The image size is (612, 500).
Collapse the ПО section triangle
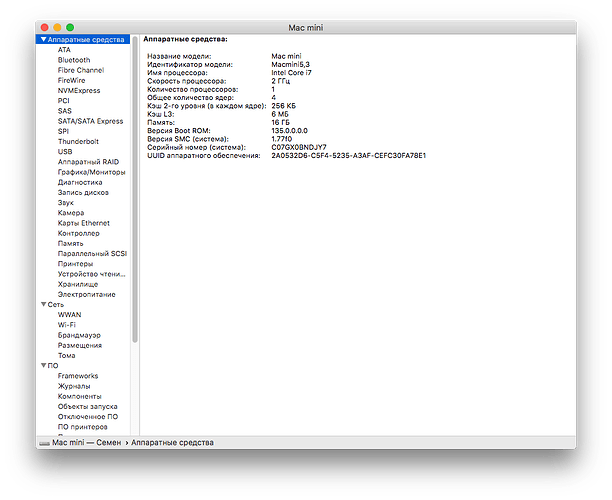point(44,365)
